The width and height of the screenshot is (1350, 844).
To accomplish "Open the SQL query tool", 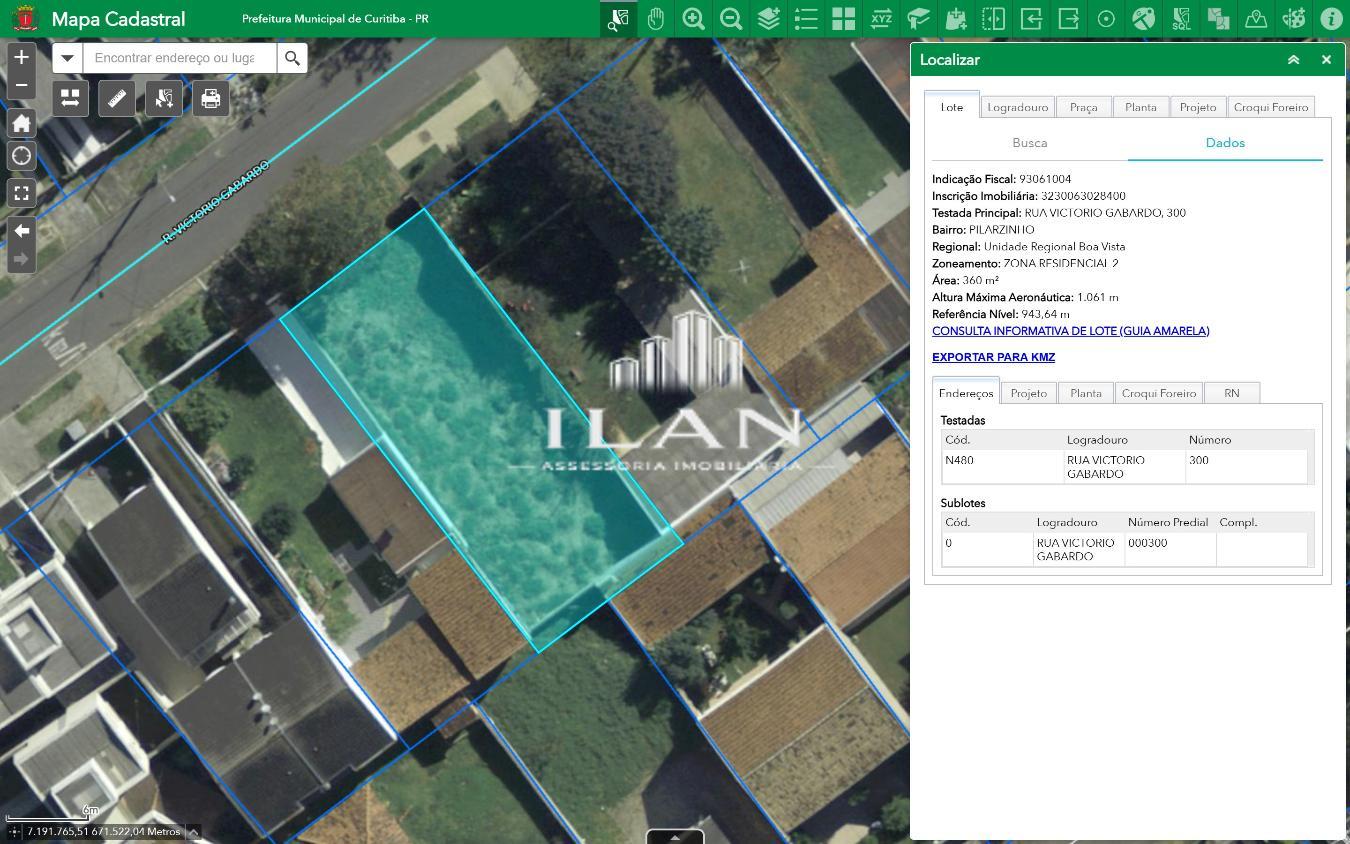I will [x=1181, y=18].
